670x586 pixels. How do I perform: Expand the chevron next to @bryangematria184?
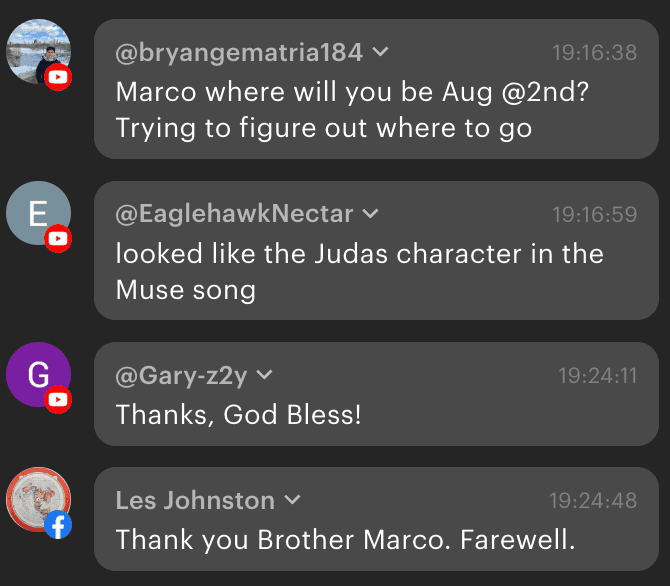click(381, 52)
